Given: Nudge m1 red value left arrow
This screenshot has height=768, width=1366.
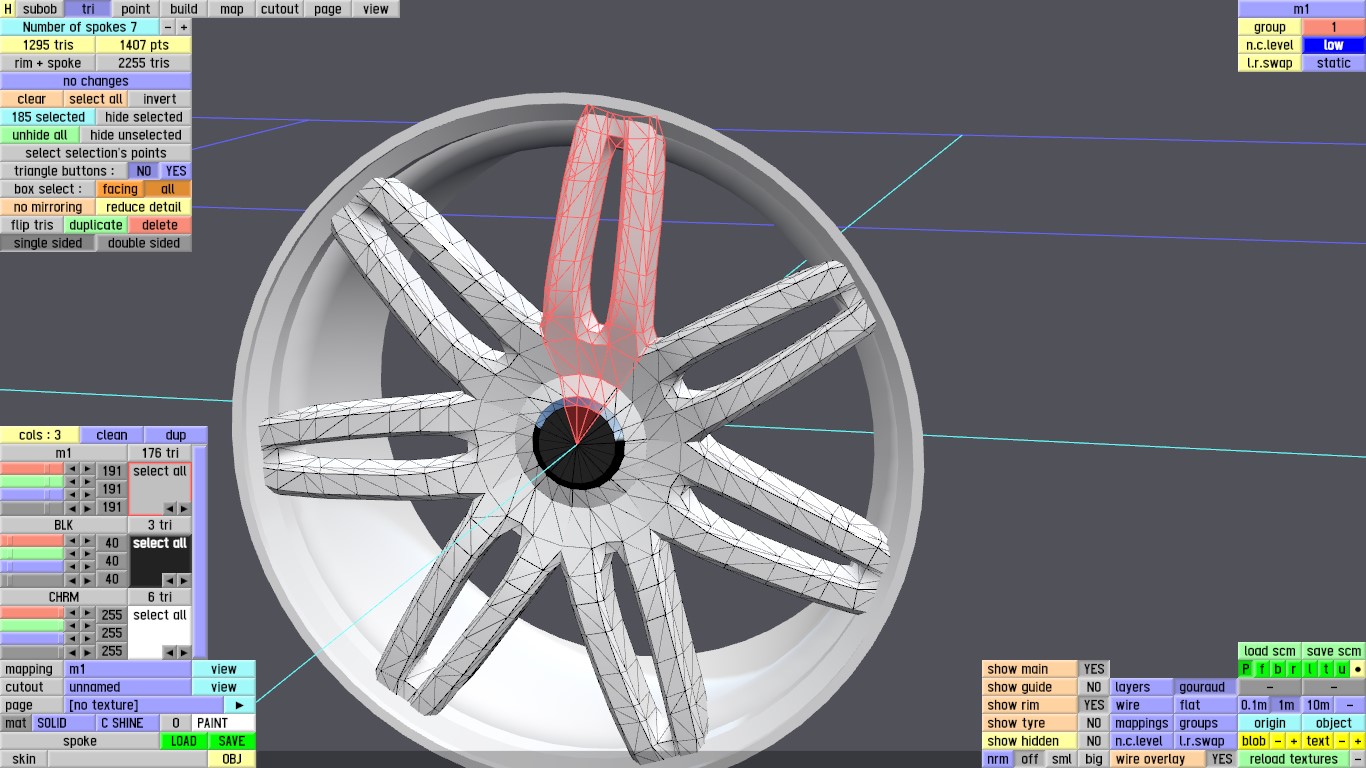Looking at the screenshot, I should [x=72, y=469].
